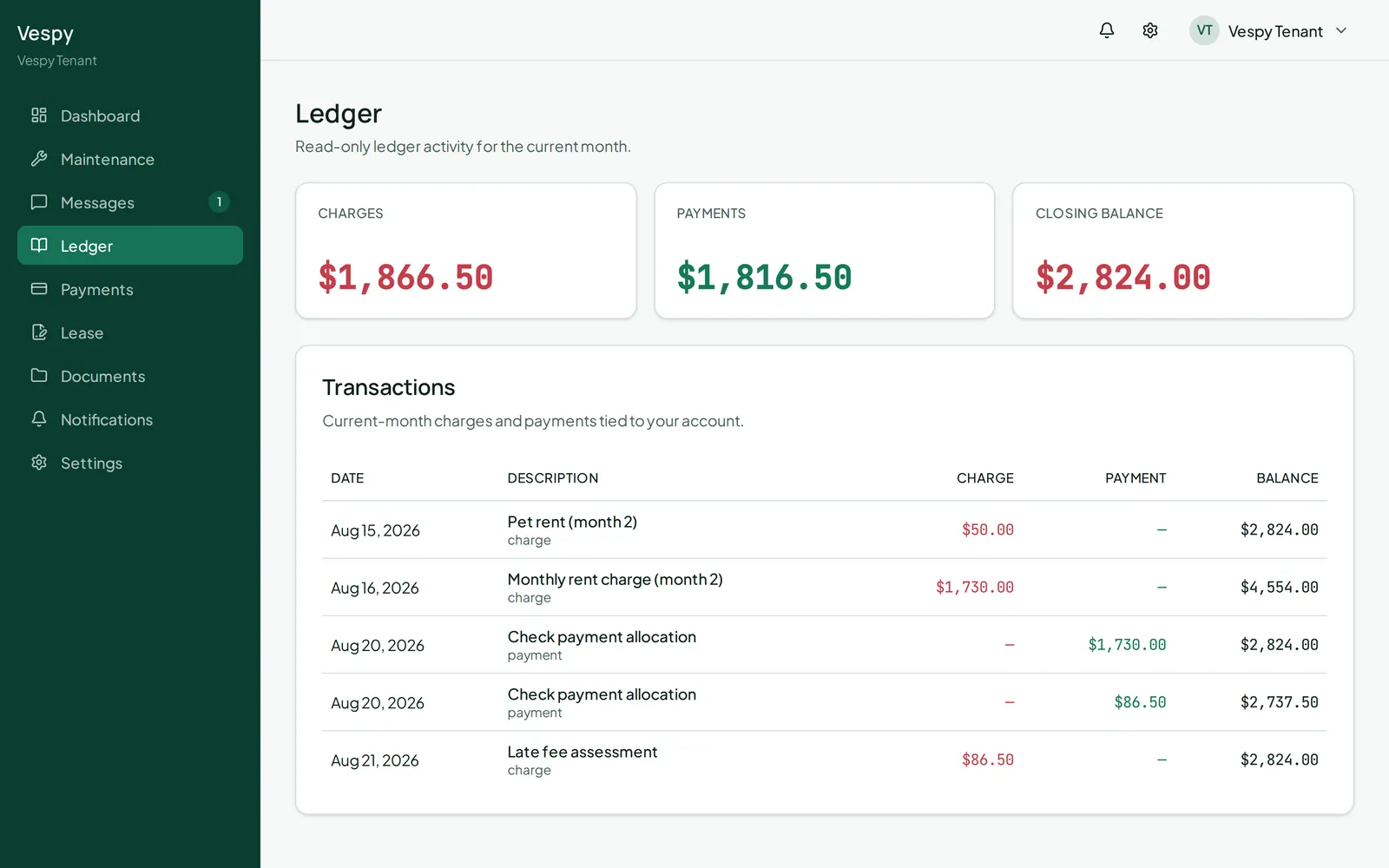
Task: Select the Closing Balance summary card
Action: (x=1183, y=251)
